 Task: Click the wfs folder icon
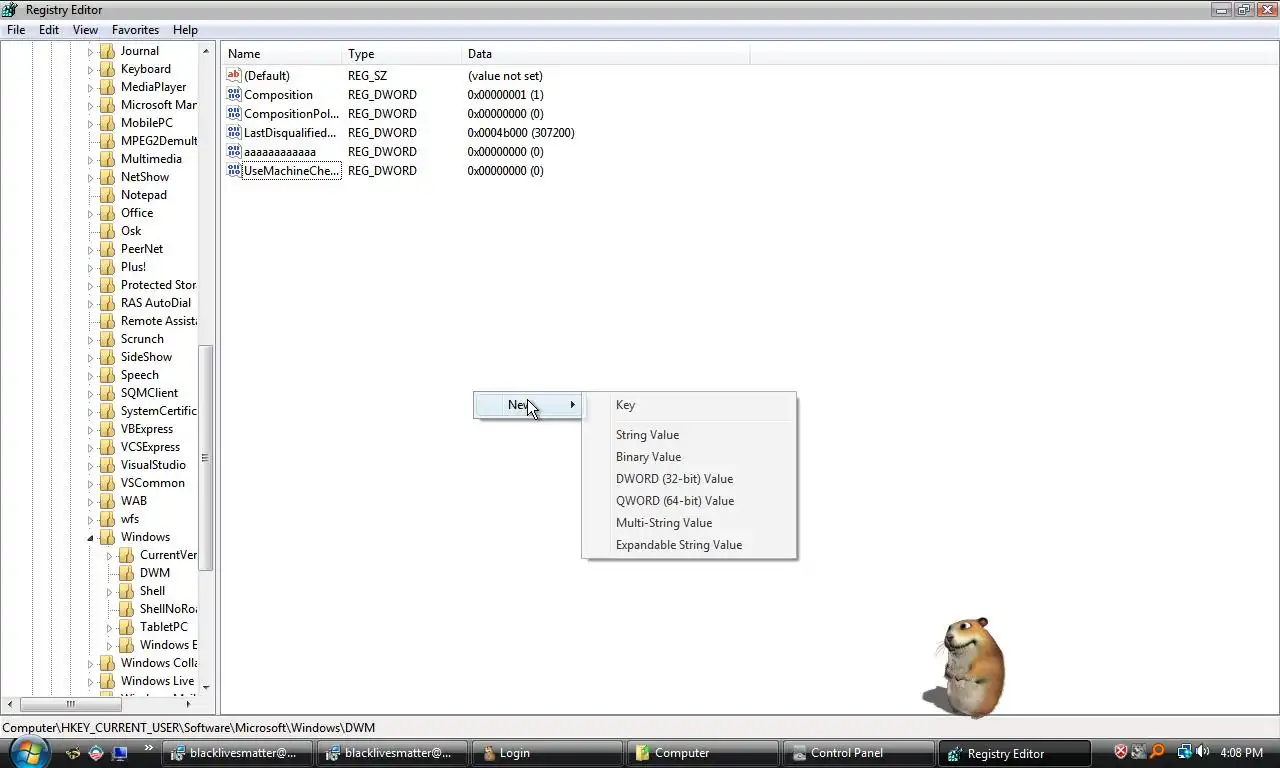coord(107,519)
